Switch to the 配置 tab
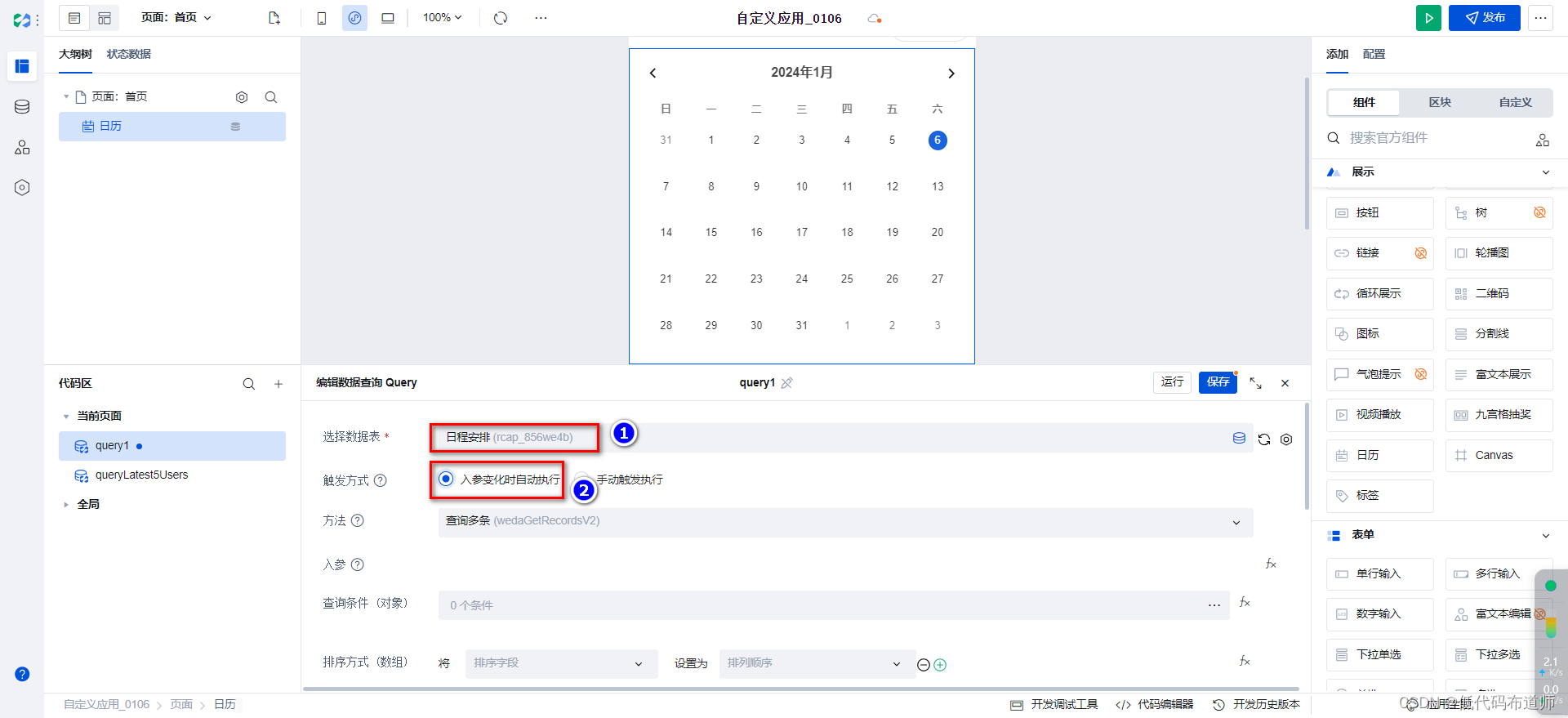 1374,54
